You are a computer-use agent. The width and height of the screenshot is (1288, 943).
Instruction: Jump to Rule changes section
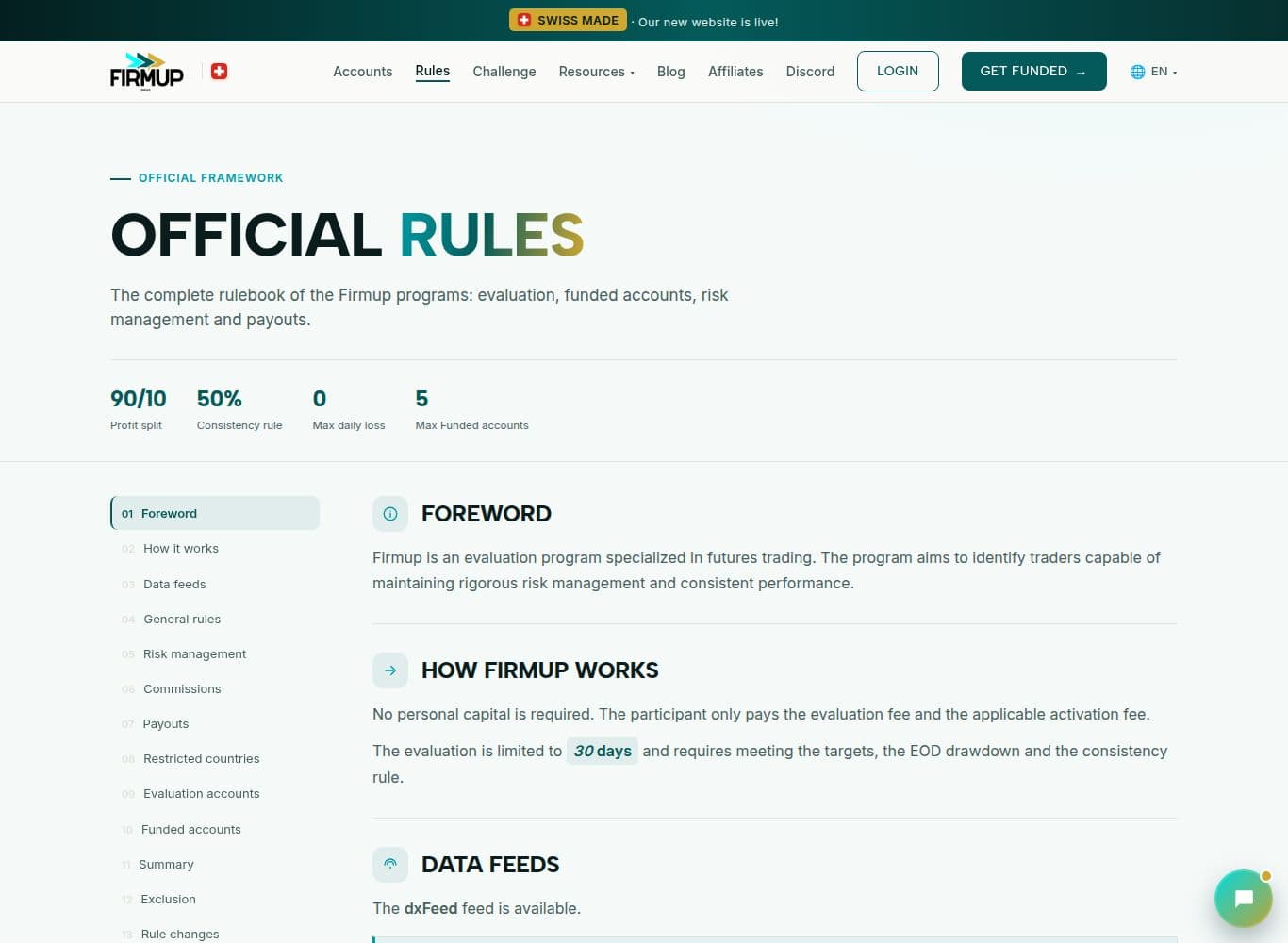coord(215,934)
